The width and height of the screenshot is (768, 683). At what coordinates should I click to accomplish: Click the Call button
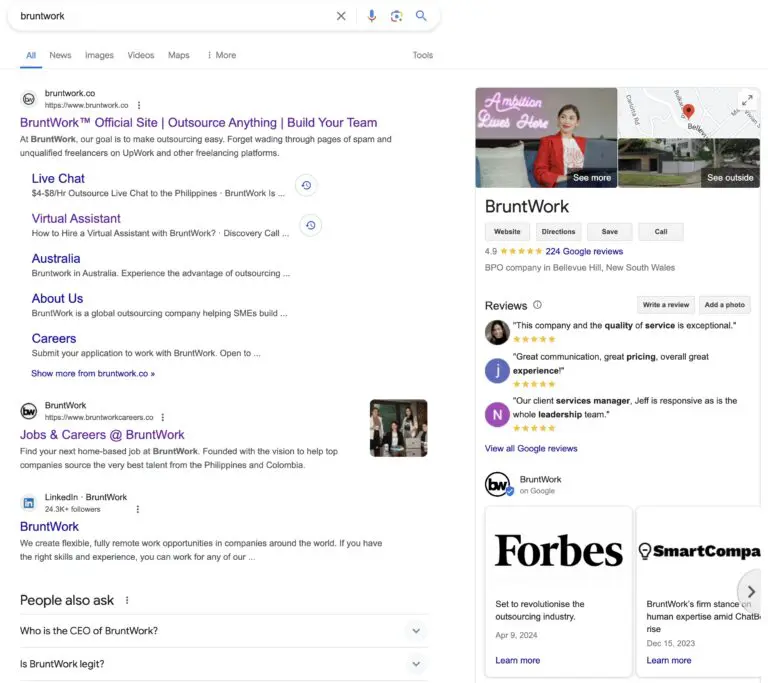(661, 232)
